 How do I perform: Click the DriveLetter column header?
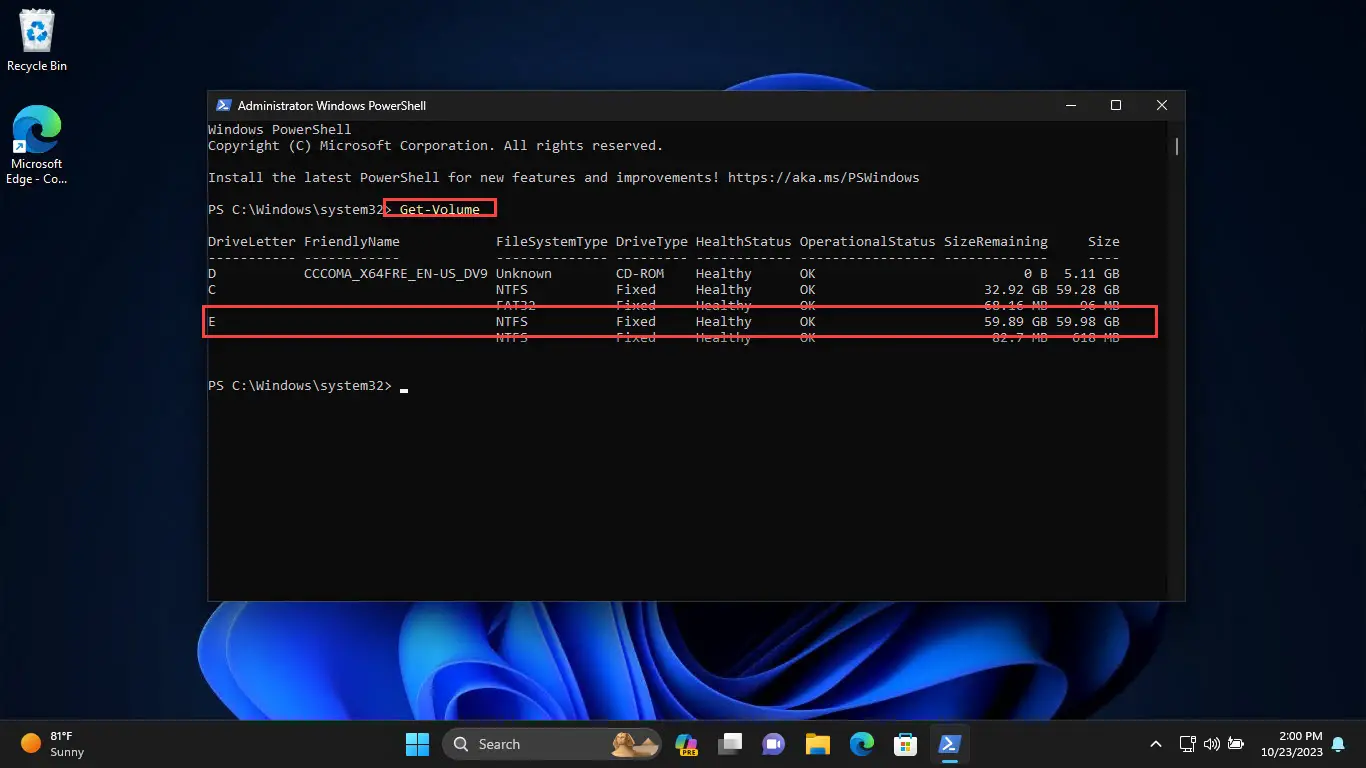coord(252,241)
